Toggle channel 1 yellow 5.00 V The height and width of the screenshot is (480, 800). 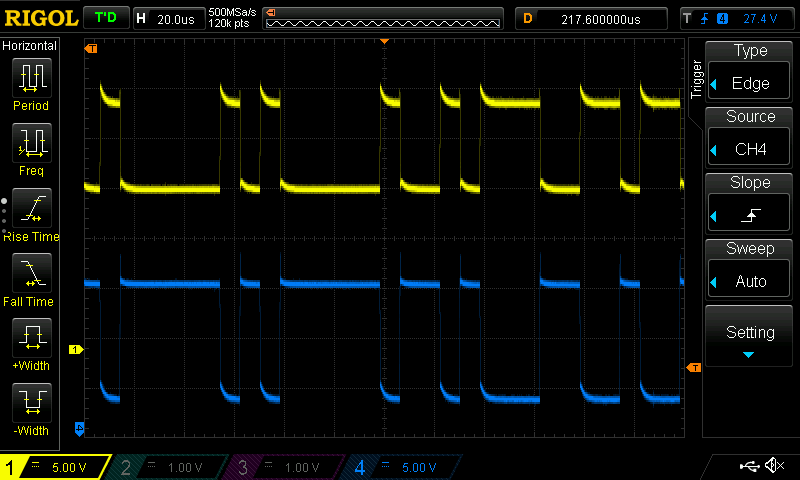click(55, 467)
